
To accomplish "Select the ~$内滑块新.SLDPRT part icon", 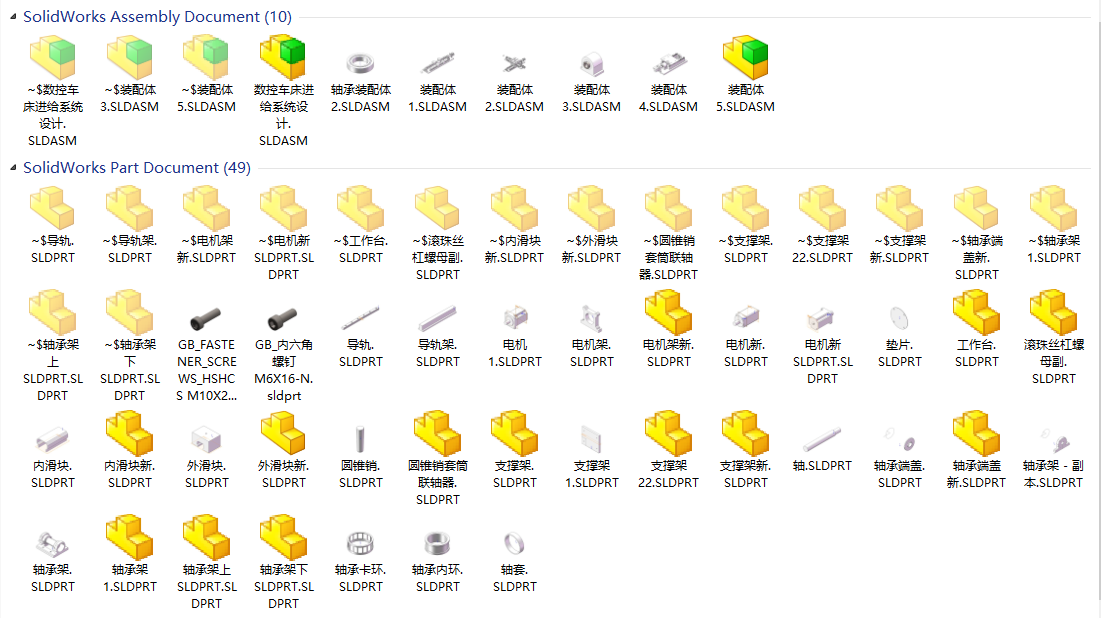I will [x=515, y=208].
